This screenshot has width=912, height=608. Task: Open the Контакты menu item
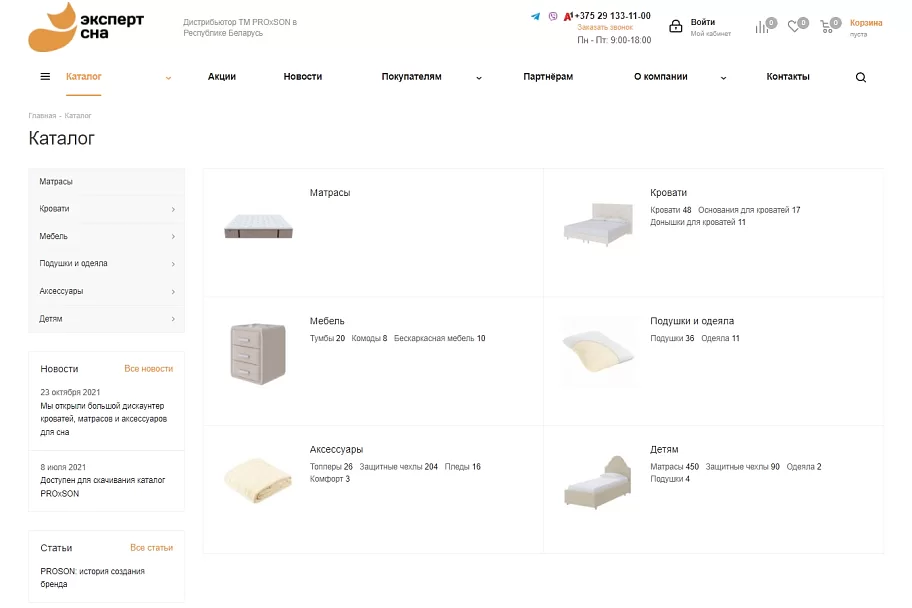point(788,76)
